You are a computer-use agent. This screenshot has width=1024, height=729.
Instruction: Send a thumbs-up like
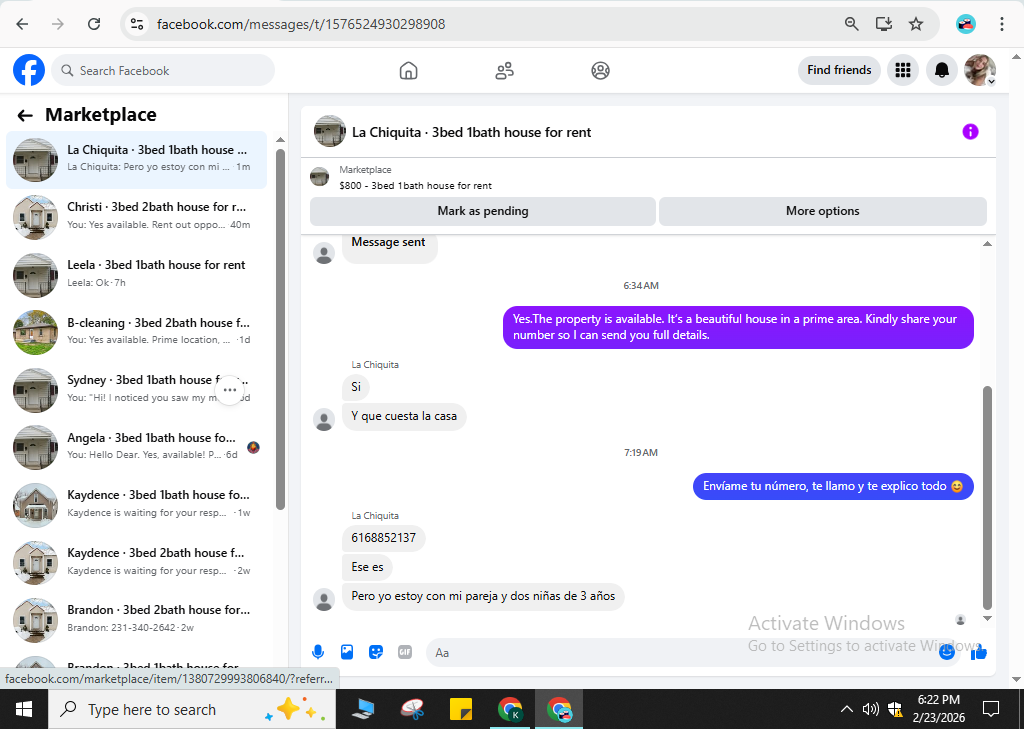point(979,652)
